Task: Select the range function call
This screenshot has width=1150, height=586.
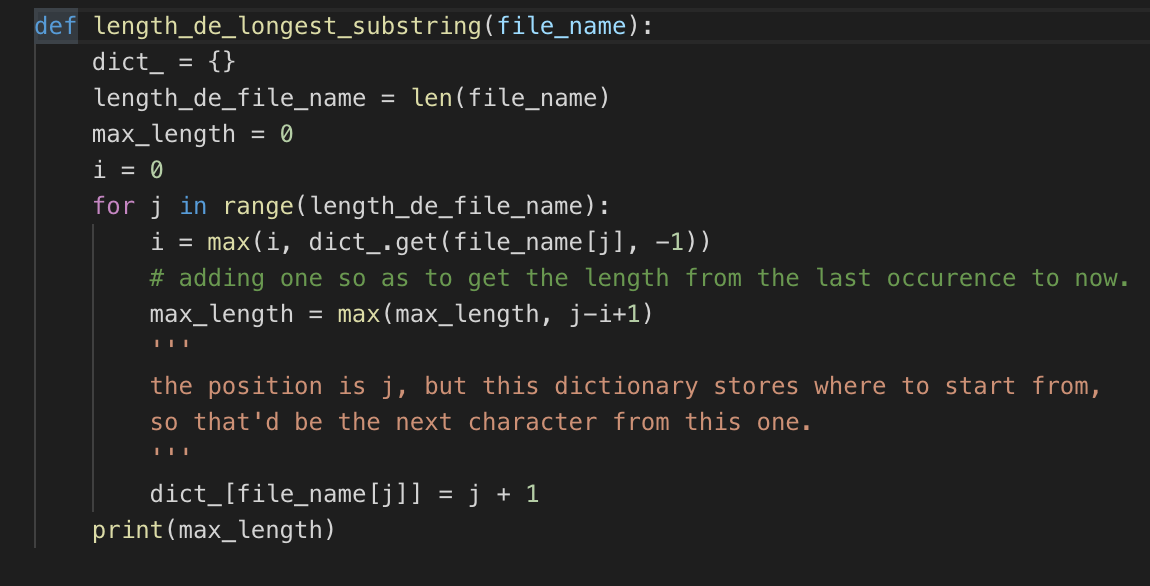Action: tap(260, 205)
